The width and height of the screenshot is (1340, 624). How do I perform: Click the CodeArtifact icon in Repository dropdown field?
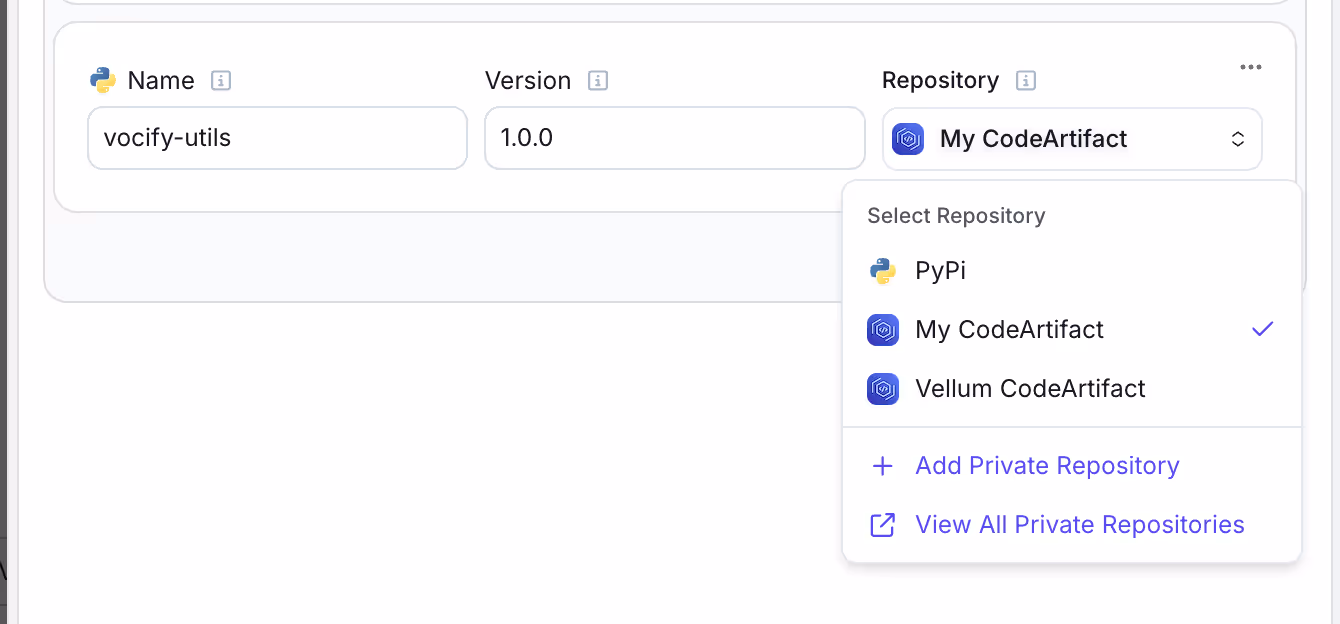(x=908, y=139)
